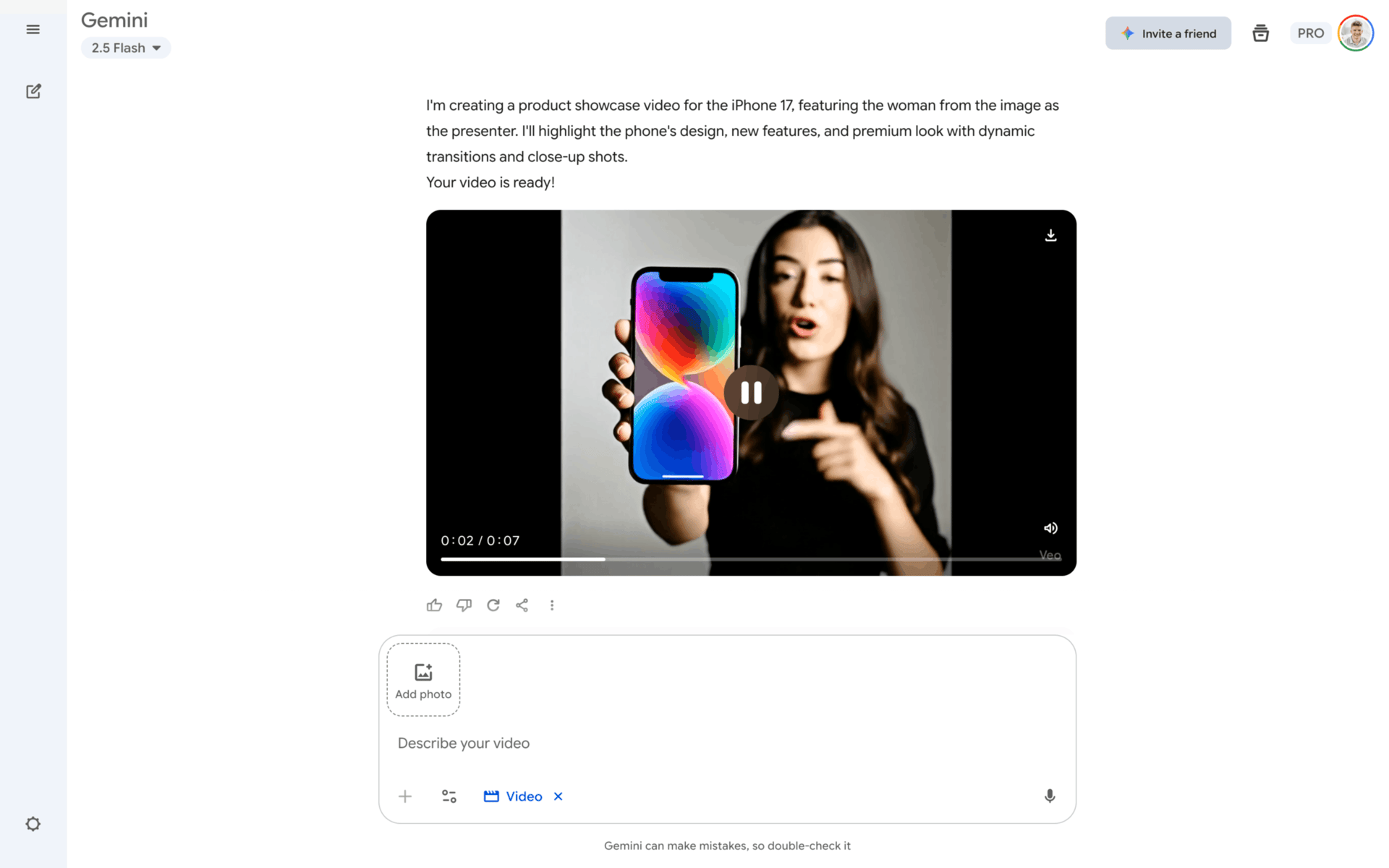Image resolution: width=1389 pixels, height=868 pixels.
Task: Open the 2.5 Flash model dropdown
Action: [x=126, y=48]
